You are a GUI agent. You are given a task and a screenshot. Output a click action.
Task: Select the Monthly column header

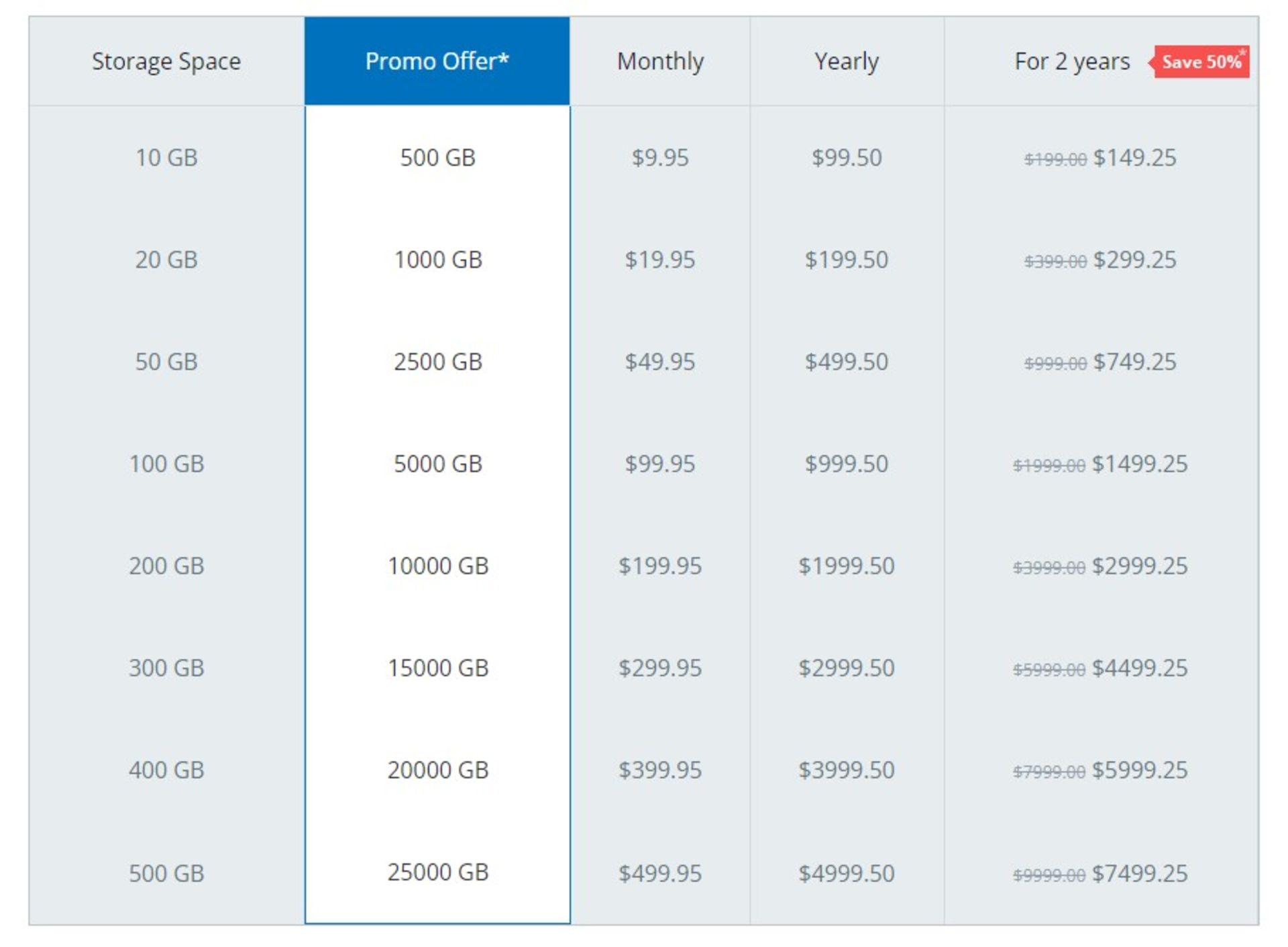tap(660, 62)
